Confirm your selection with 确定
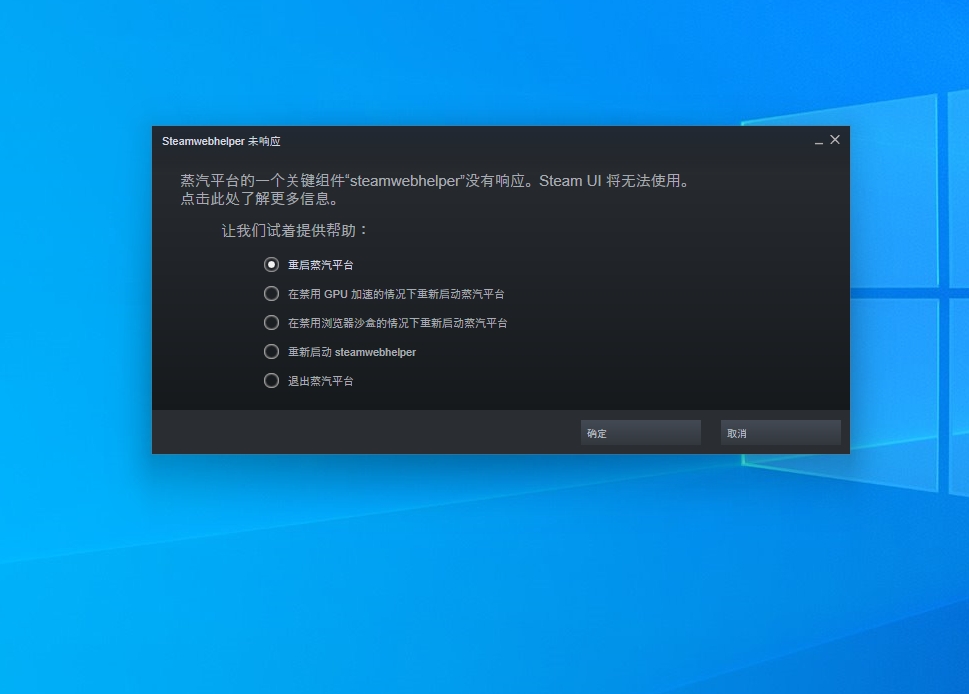The image size is (969, 694). 639,432
